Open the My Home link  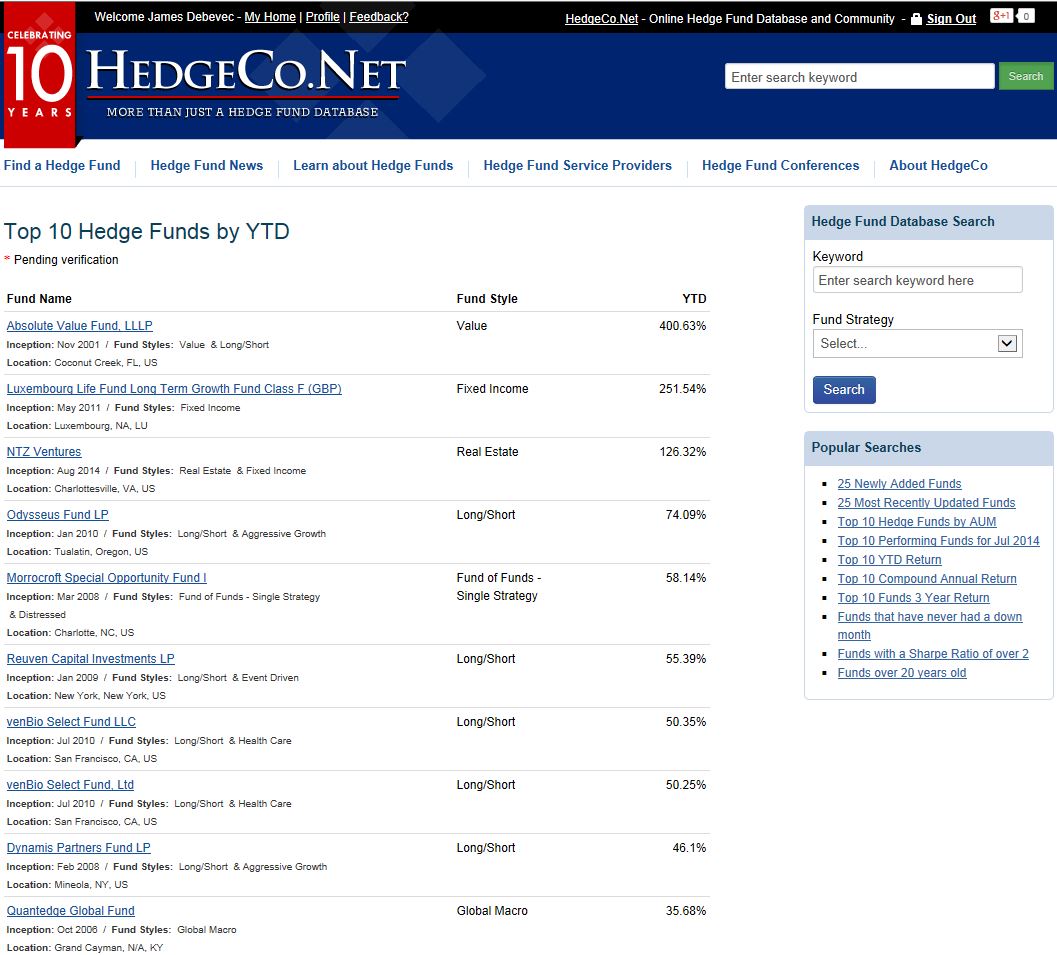coord(270,17)
